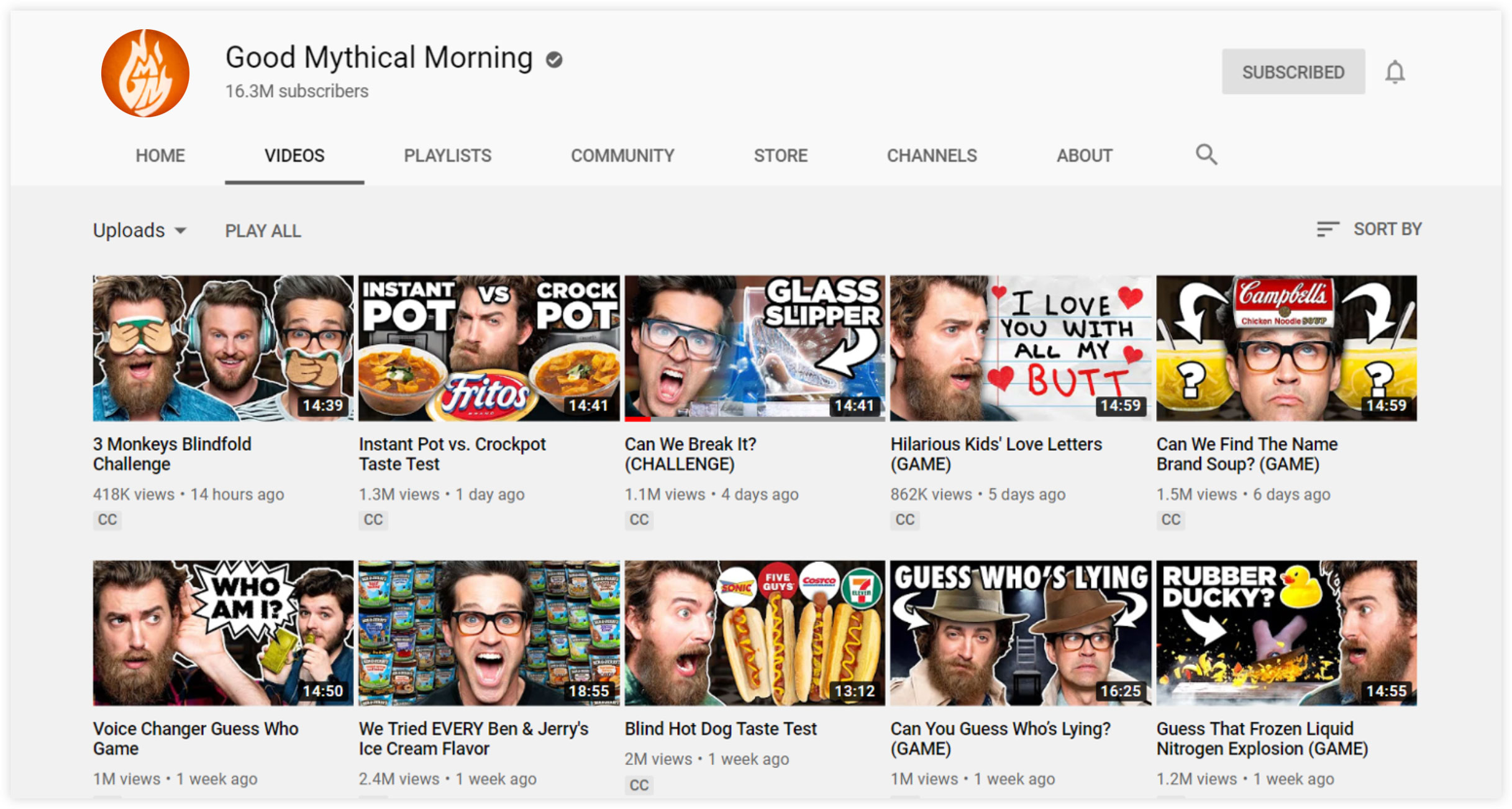Open the notification bell settings
1512x809 pixels.
[x=1395, y=72]
